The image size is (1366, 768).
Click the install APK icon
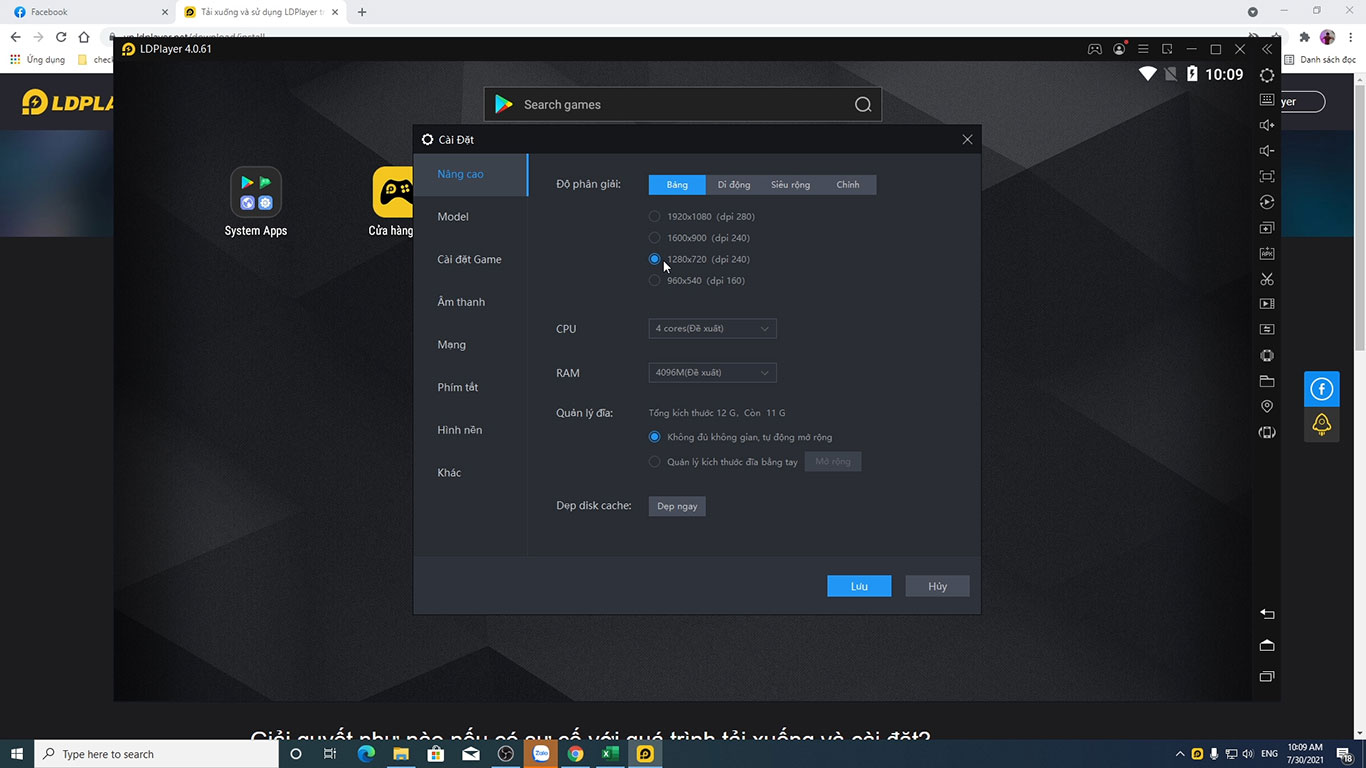pyautogui.click(x=1267, y=254)
